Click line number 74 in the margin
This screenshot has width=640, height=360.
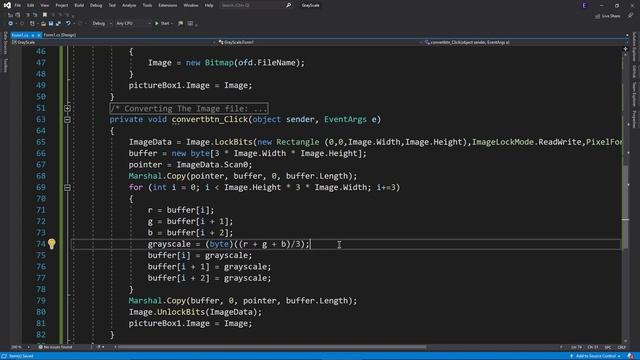41,244
